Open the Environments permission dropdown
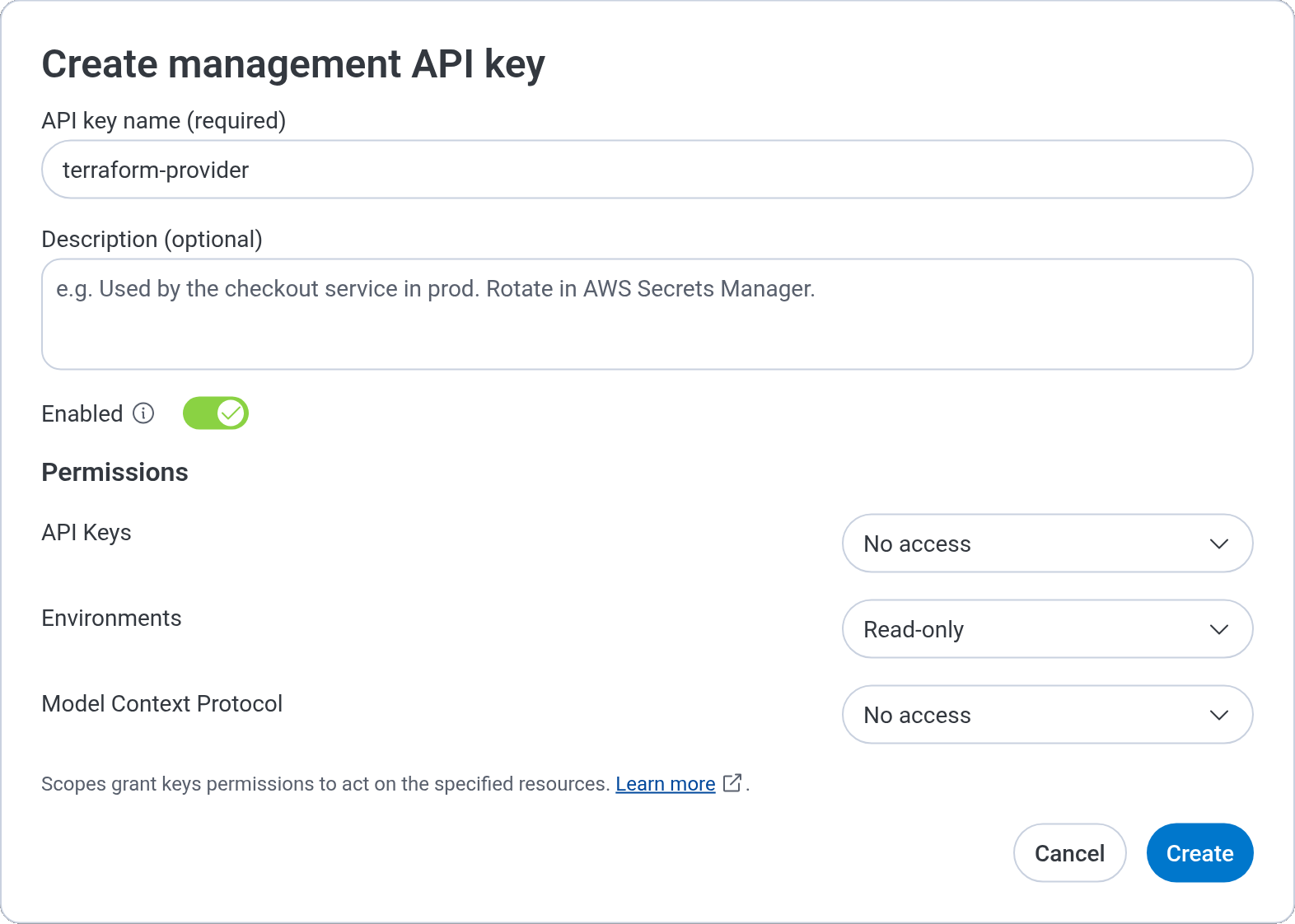The height and width of the screenshot is (924, 1295). pyautogui.click(x=1047, y=629)
